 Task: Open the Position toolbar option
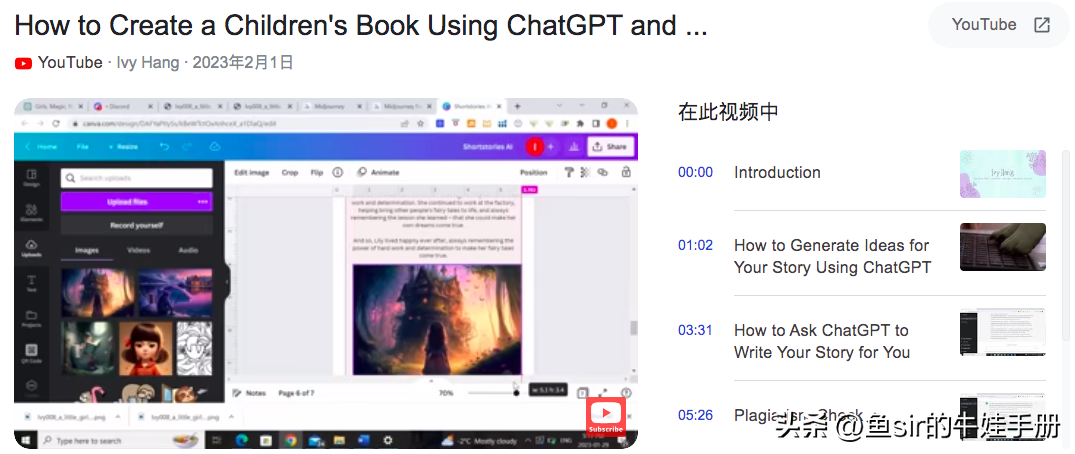(x=533, y=172)
